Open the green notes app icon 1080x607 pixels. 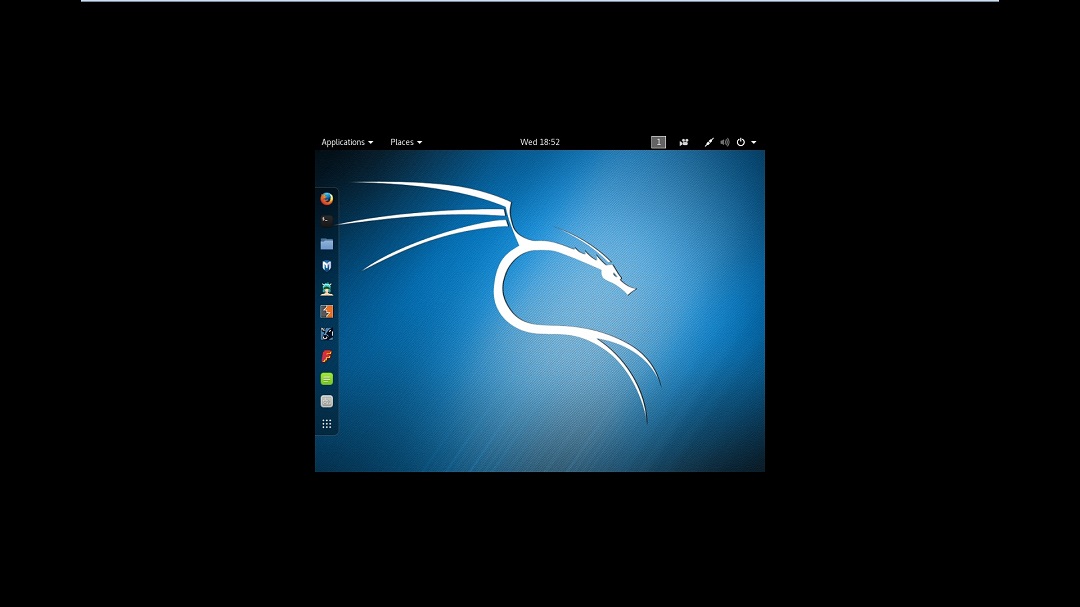pyautogui.click(x=326, y=379)
